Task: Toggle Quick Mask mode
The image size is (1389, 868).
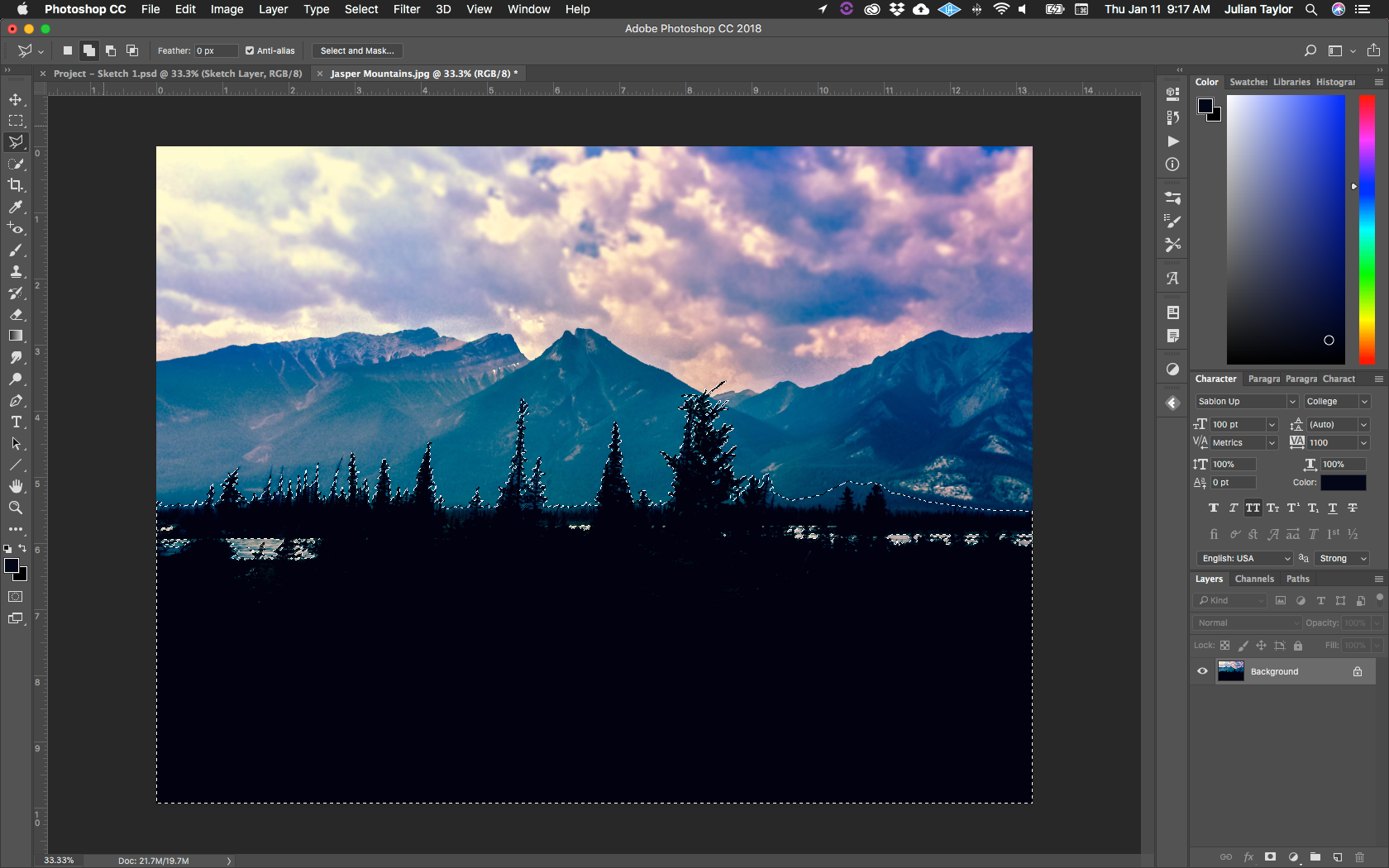Action: pos(16,596)
